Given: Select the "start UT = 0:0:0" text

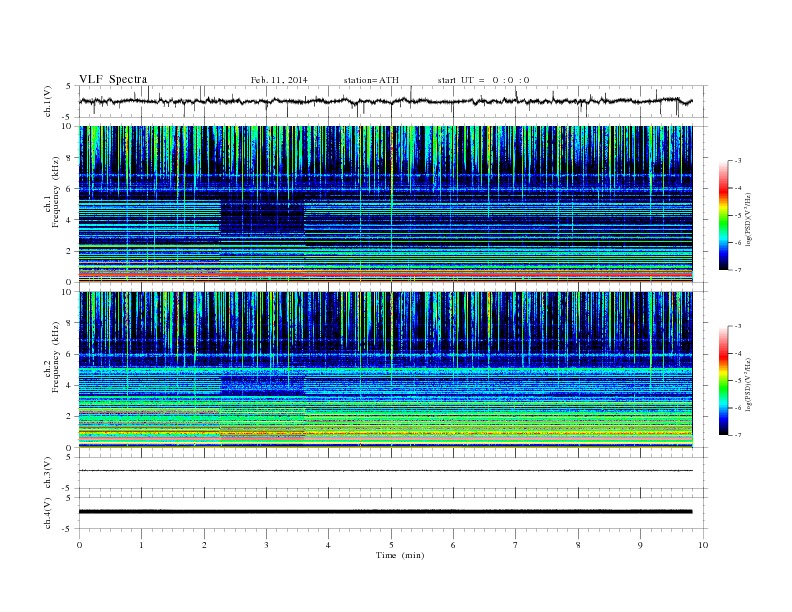Looking at the screenshot, I should 483,80.
